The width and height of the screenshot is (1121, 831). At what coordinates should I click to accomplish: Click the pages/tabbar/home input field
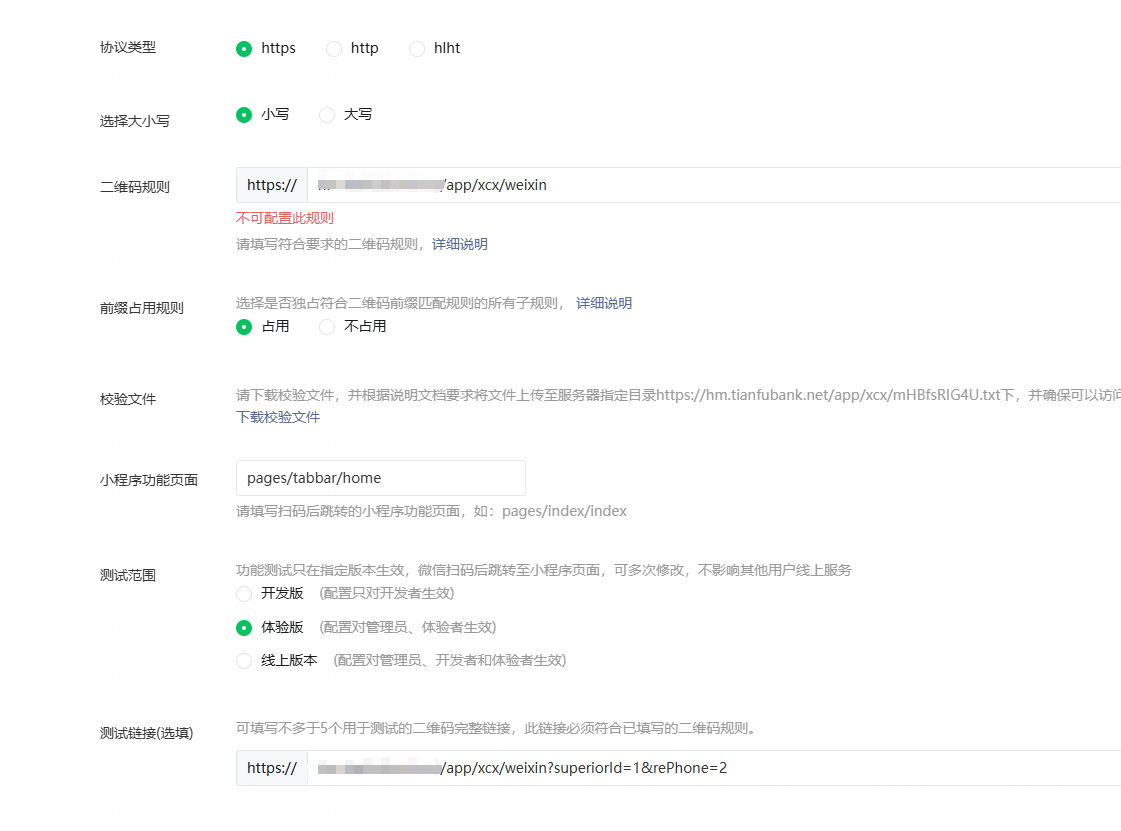[x=380, y=478]
